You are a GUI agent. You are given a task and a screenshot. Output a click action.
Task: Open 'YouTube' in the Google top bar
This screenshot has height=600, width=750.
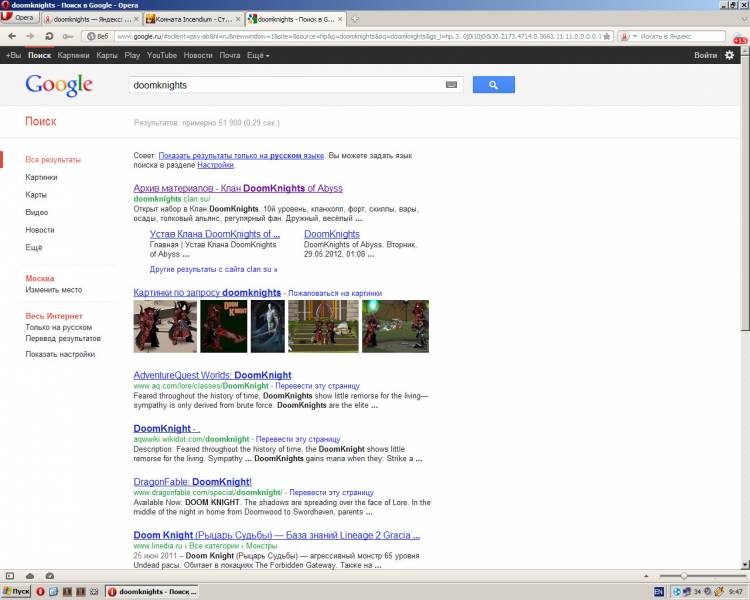point(162,56)
